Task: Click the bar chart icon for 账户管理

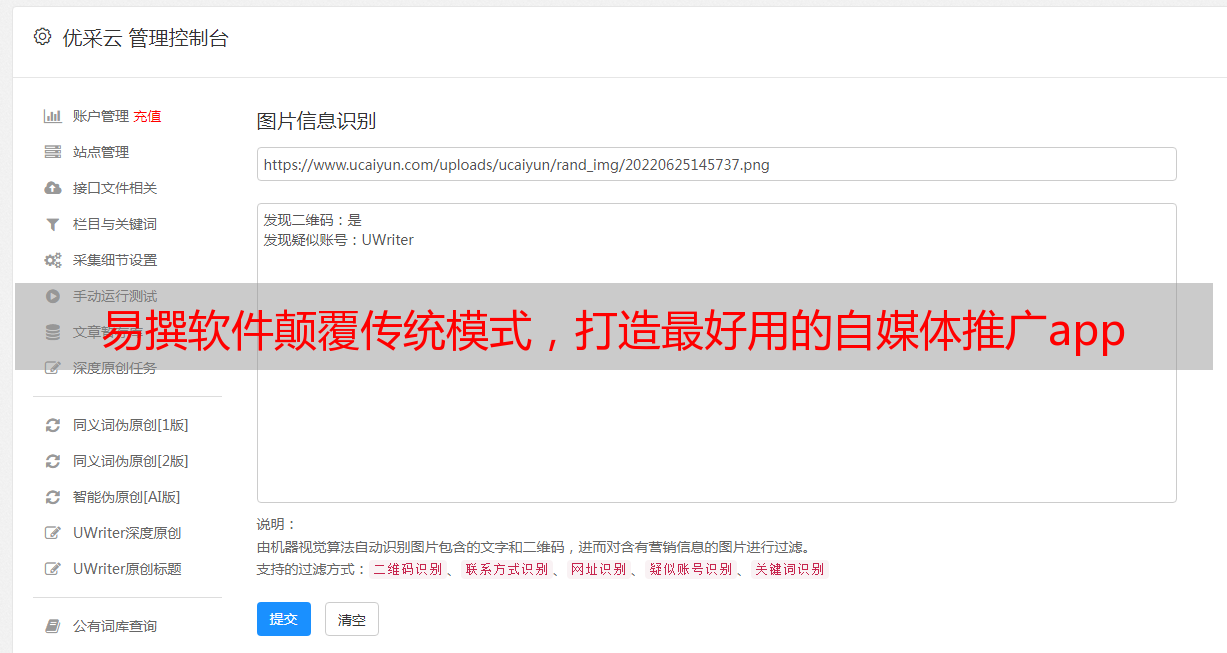Action: click(x=53, y=116)
